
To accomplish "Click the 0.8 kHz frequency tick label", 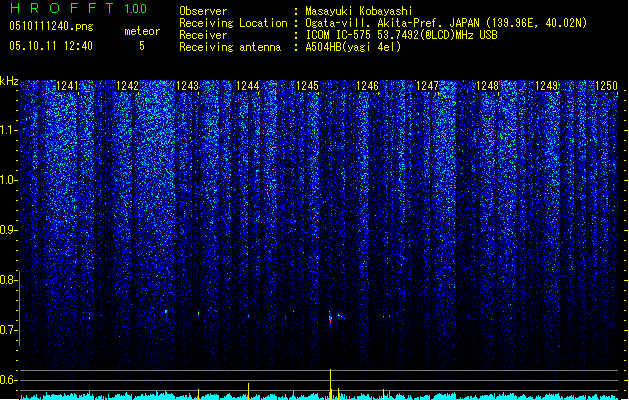I will [x=9, y=280].
